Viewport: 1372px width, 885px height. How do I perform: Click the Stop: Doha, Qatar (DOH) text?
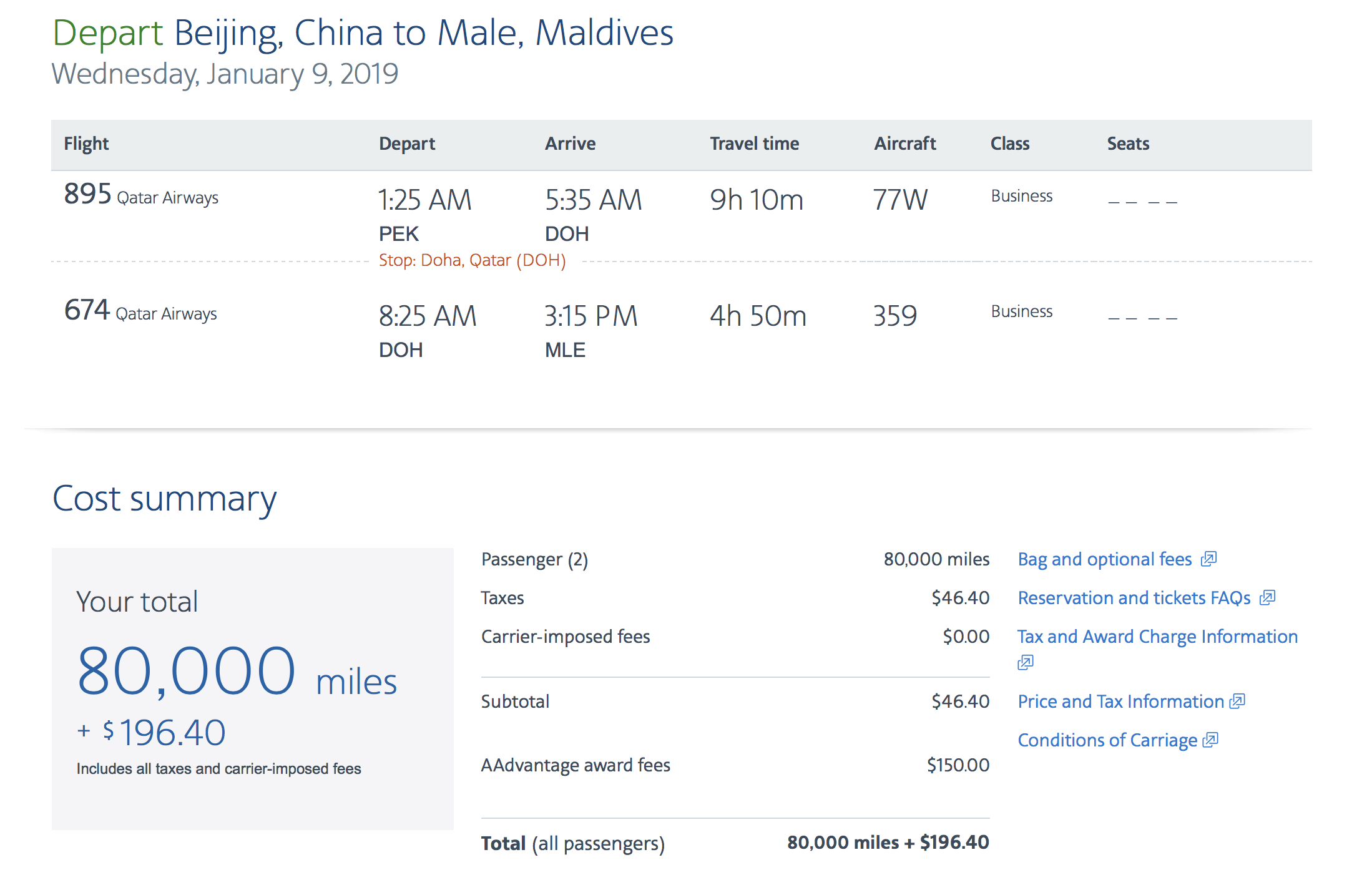click(x=472, y=260)
